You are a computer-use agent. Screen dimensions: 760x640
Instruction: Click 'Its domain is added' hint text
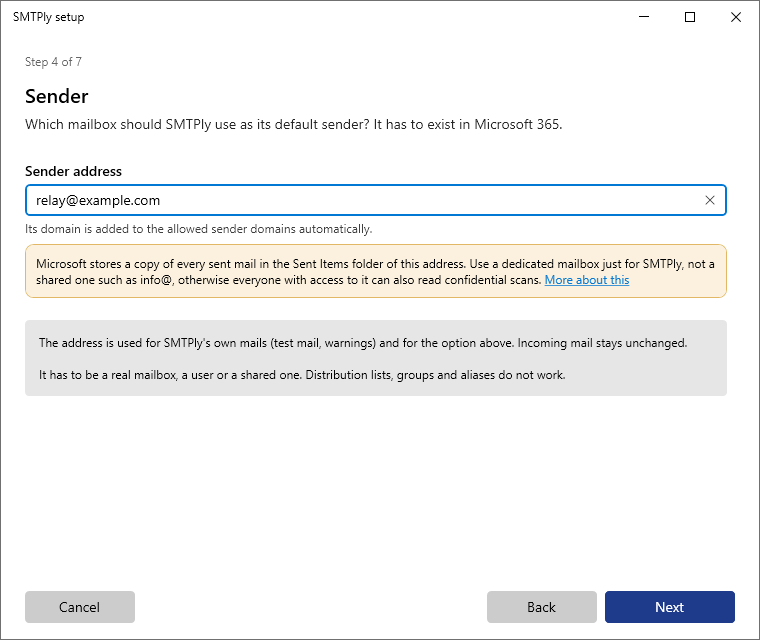[x=199, y=229]
